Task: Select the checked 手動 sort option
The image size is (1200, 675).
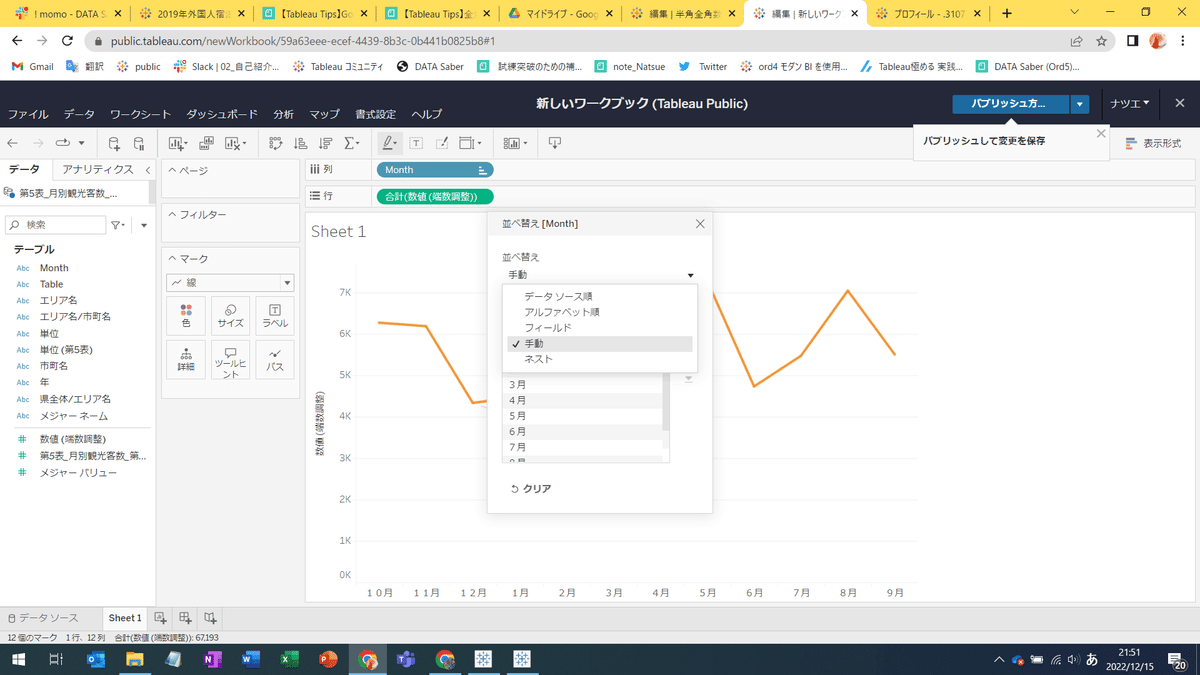Action: [599, 343]
